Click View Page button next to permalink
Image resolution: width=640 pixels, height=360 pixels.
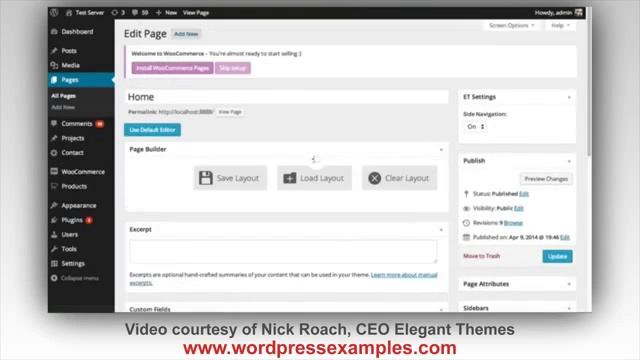(230, 112)
